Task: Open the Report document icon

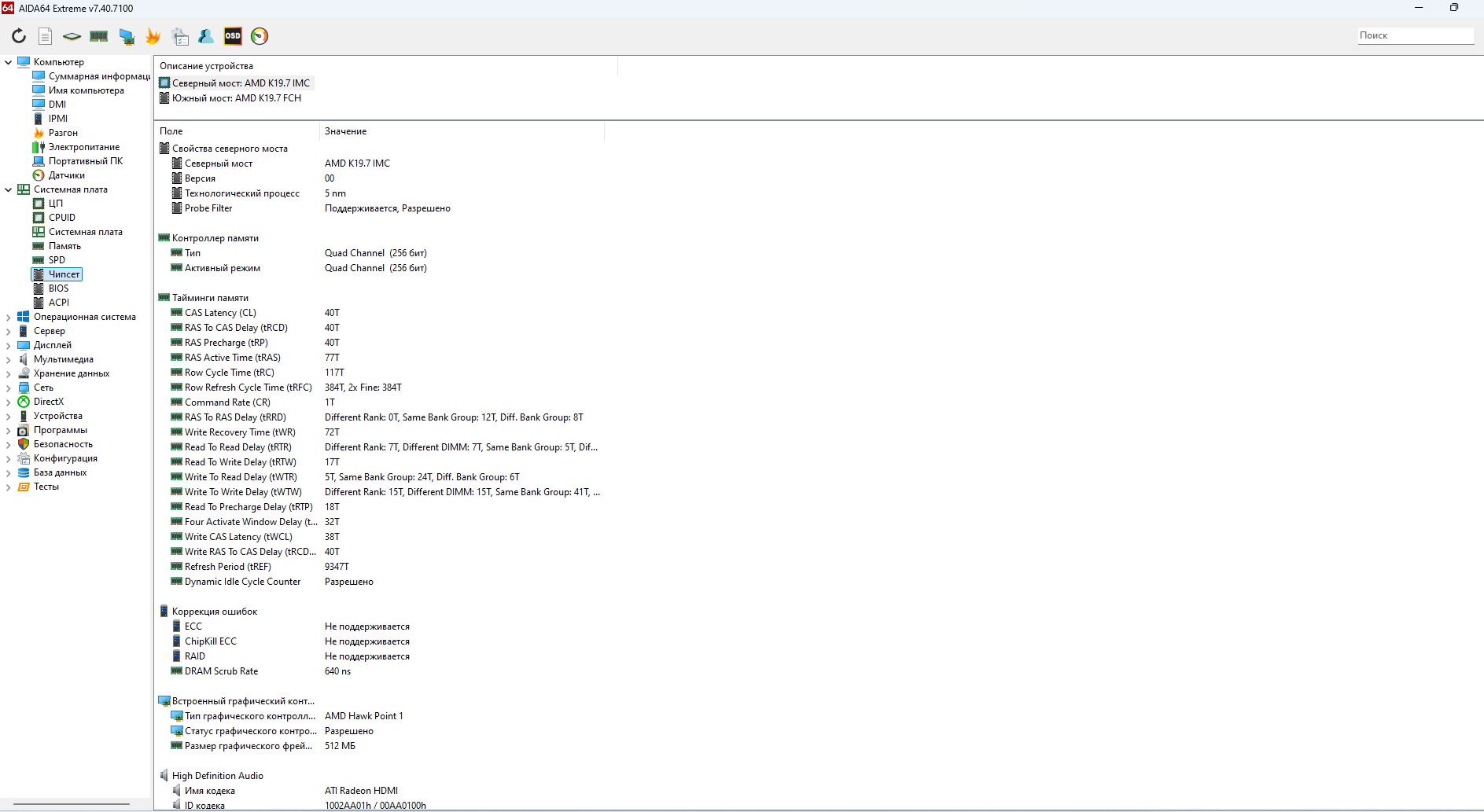Action: click(x=46, y=36)
